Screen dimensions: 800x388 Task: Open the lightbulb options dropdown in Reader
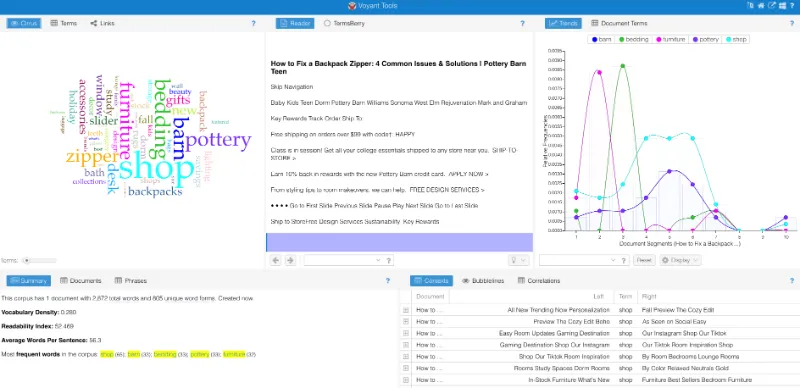[x=518, y=260]
